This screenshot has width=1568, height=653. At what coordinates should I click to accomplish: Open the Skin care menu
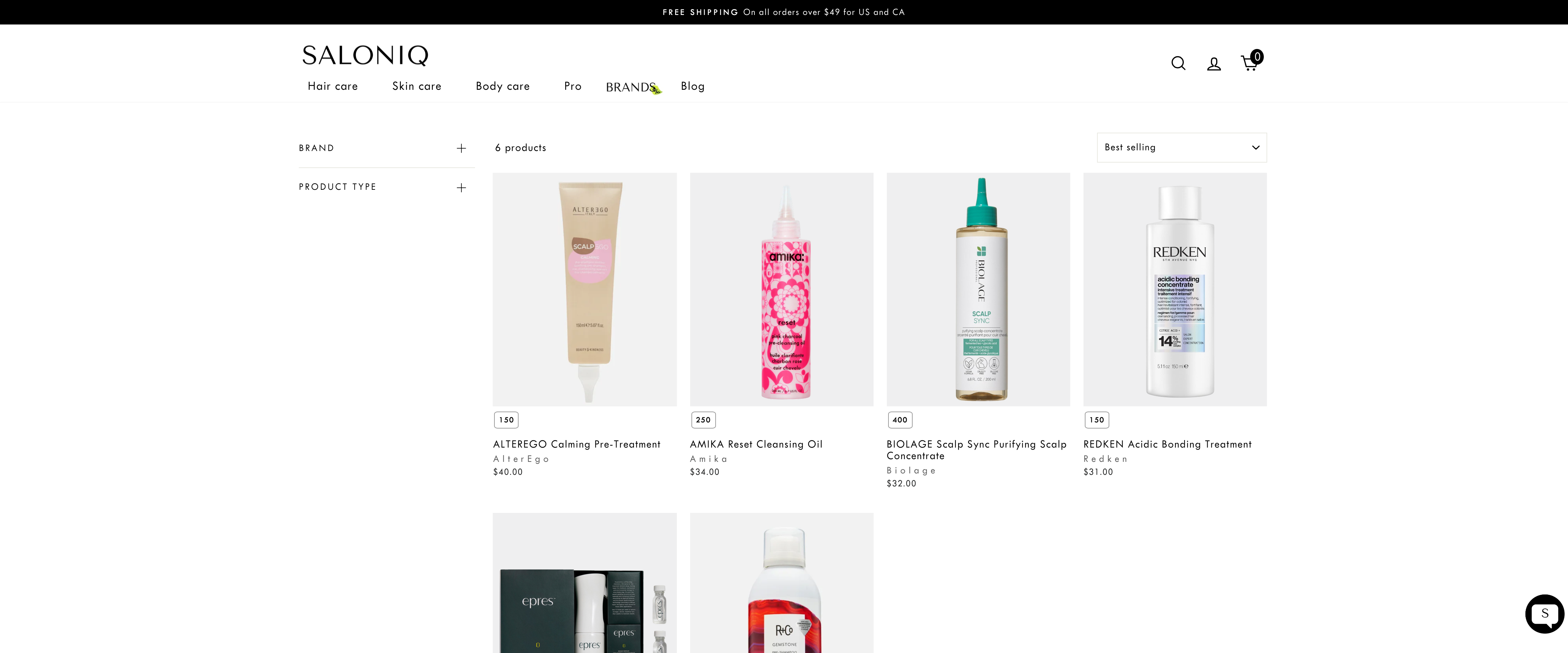(x=417, y=86)
